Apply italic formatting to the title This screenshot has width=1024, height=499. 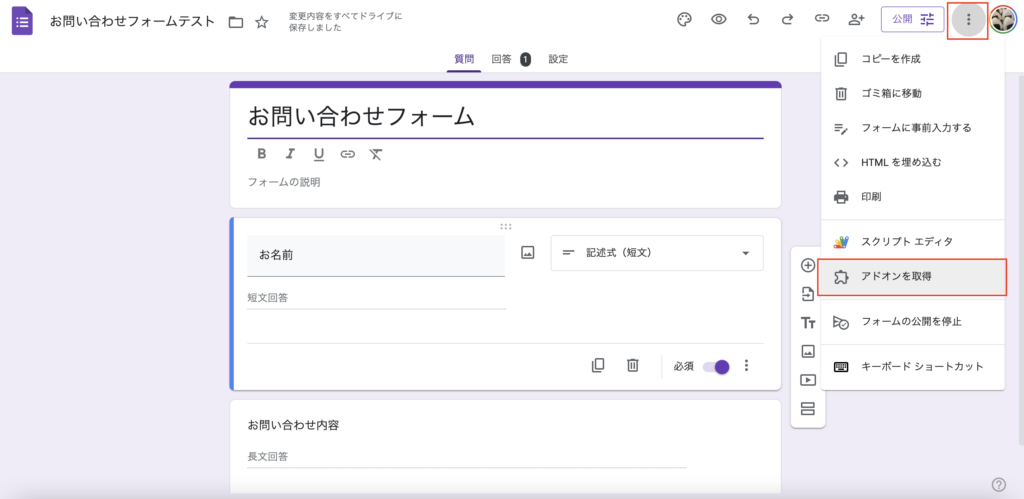click(291, 154)
